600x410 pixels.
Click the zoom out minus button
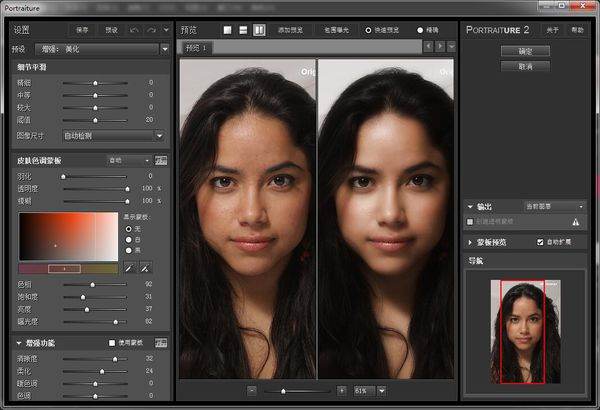tap(252, 390)
